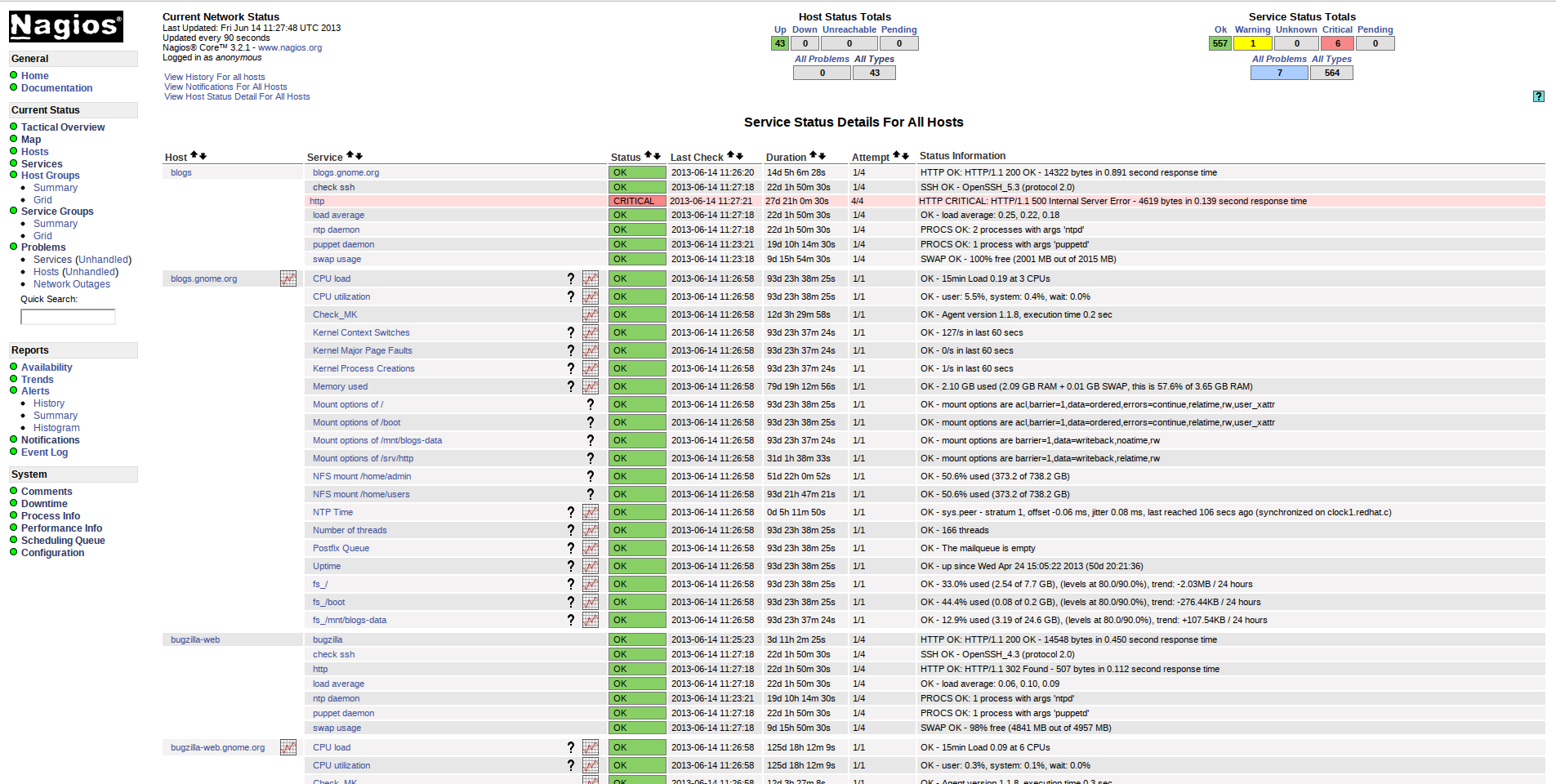Open the Event Log page
The width and height of the screenshot is (1556, 784).
point(44,452)
